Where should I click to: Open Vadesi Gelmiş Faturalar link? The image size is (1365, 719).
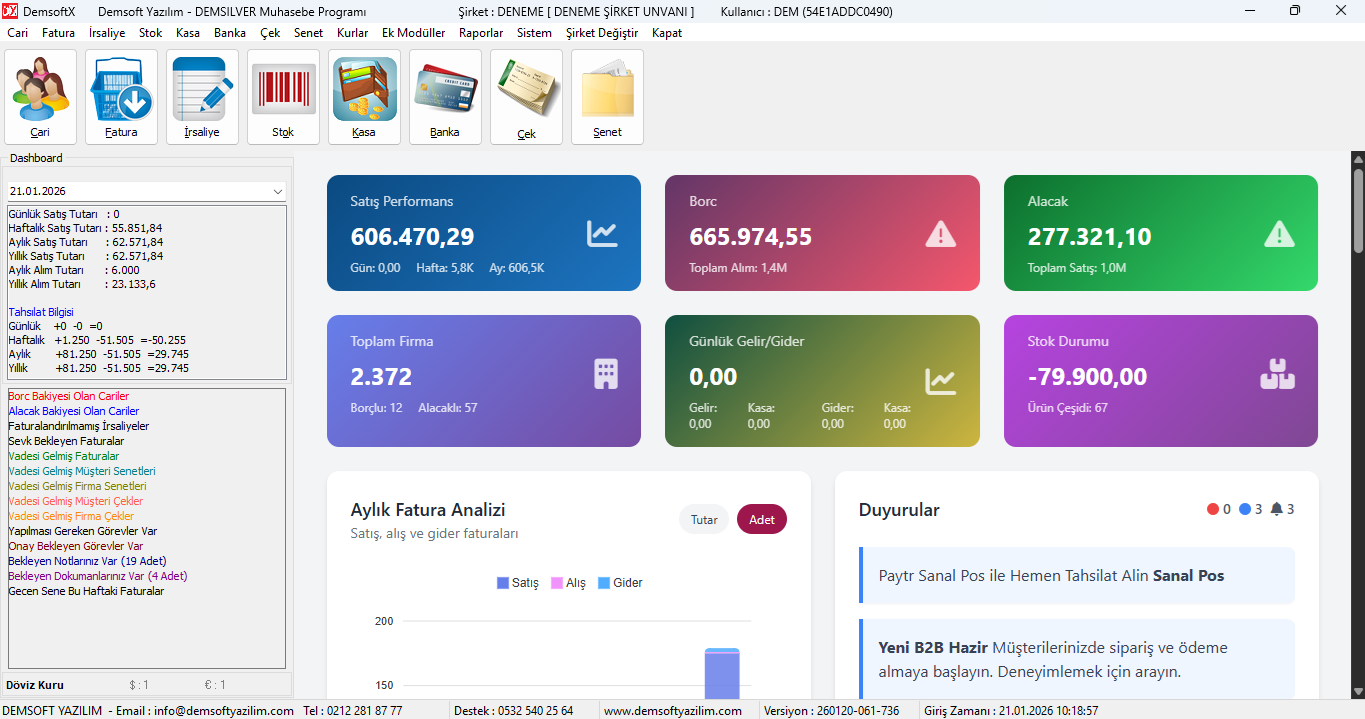tap(64, 456)
